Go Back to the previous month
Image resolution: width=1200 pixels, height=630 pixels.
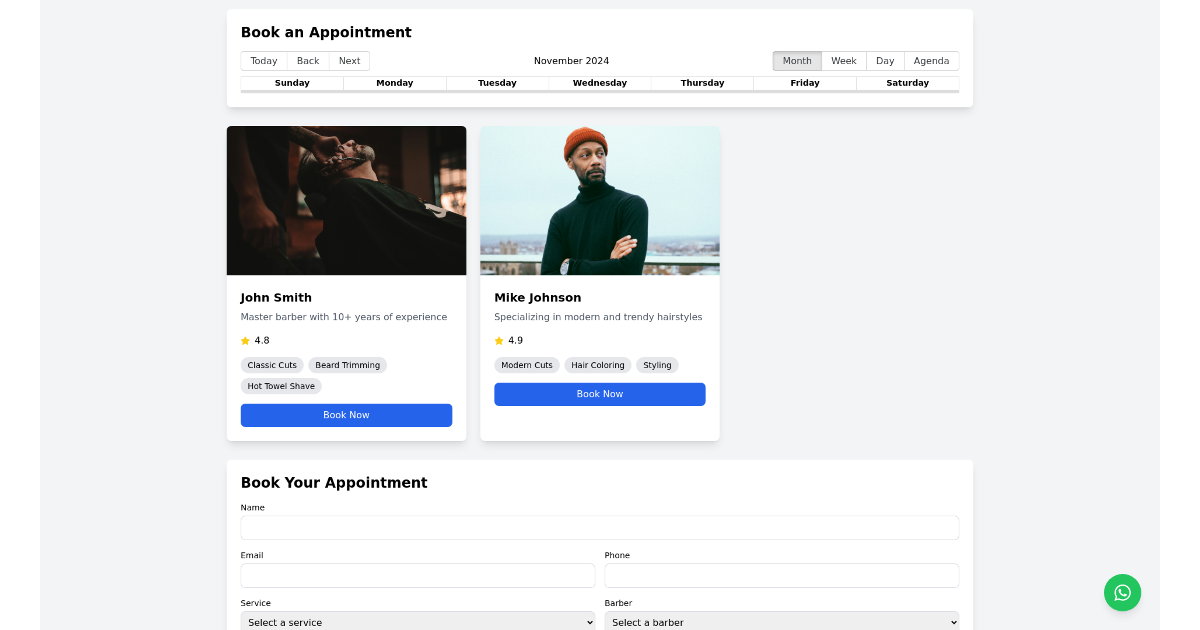[x=307, y=60]
